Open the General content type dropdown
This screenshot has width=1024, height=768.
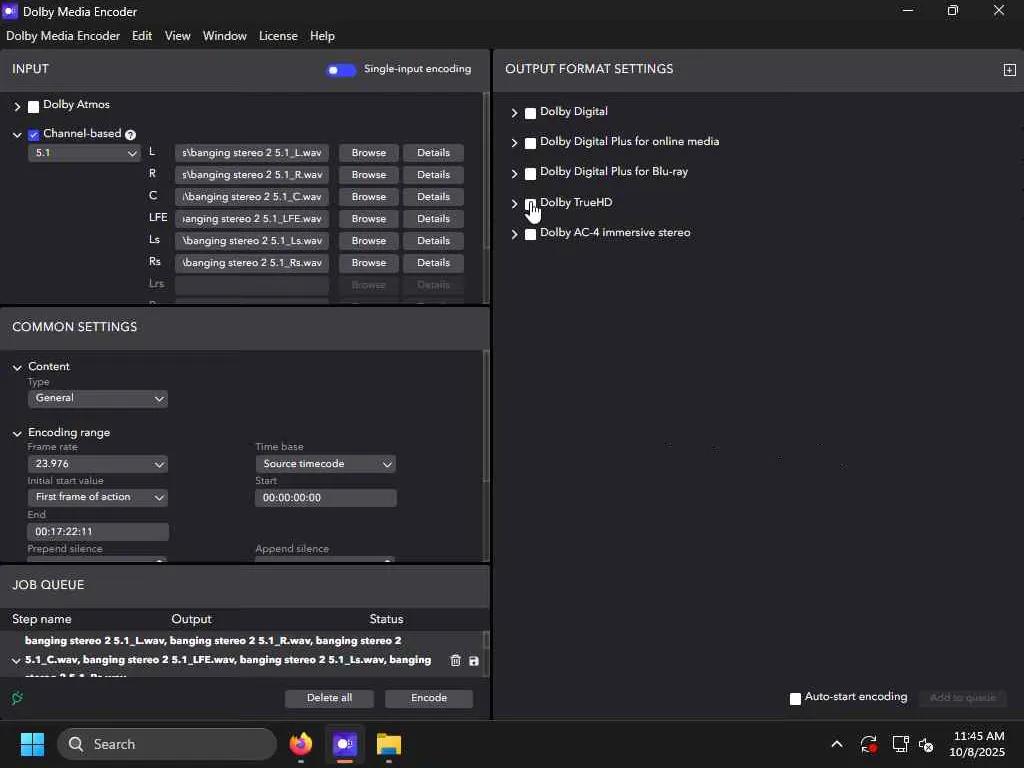(x=97, y=398)
